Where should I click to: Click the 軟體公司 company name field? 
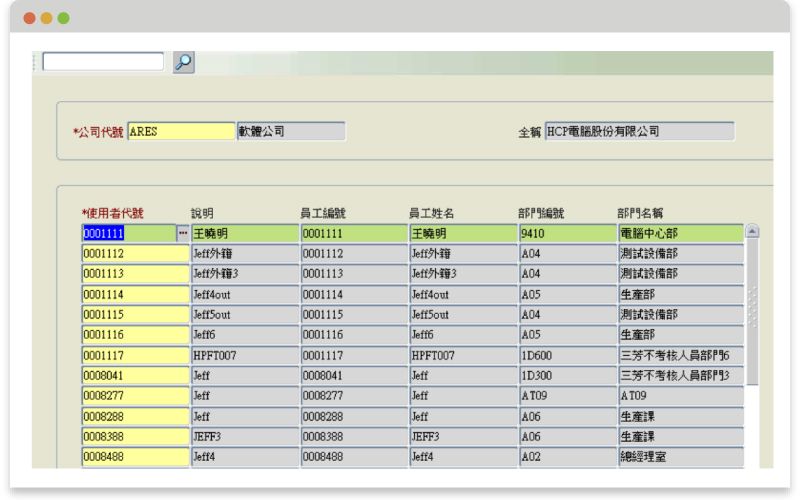click(x=291, y=131)
